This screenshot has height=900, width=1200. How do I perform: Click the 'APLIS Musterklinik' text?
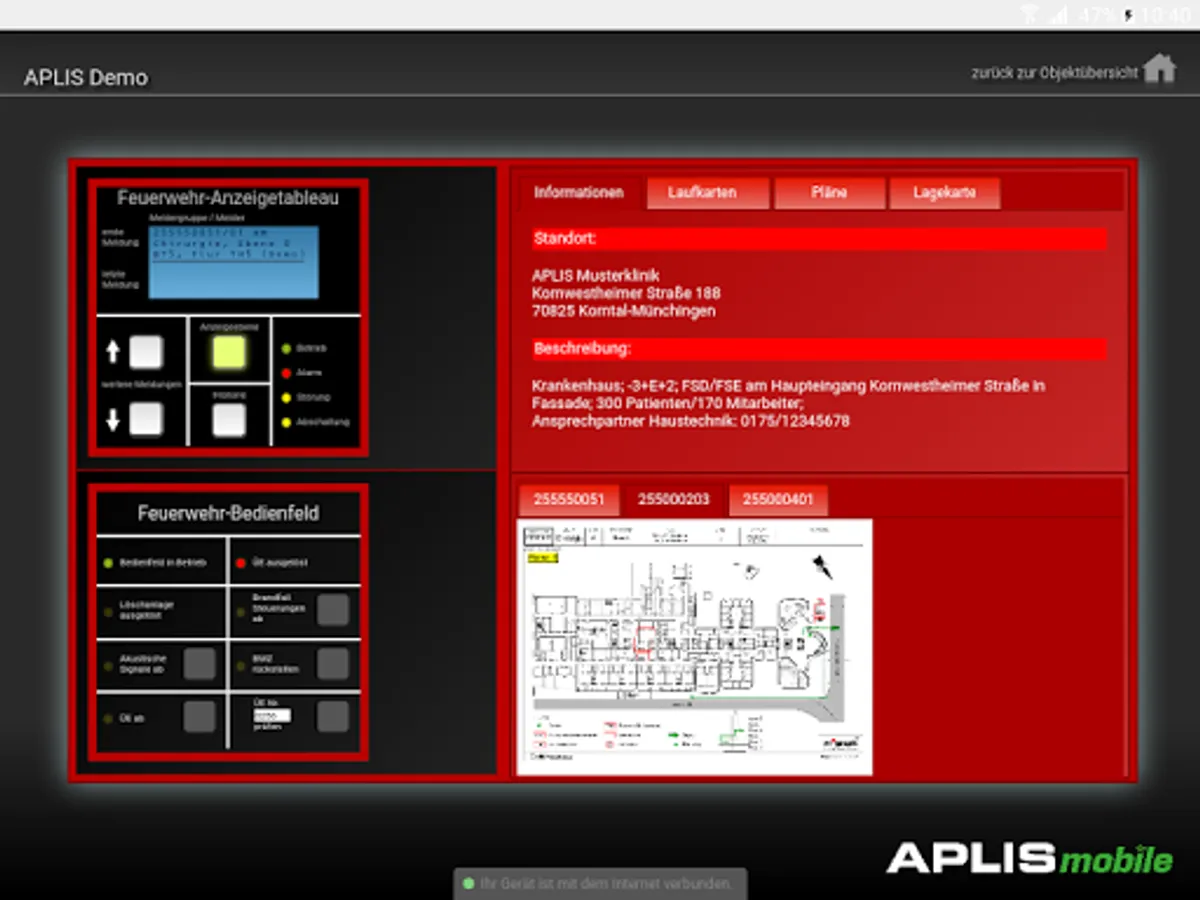[595, 276]
